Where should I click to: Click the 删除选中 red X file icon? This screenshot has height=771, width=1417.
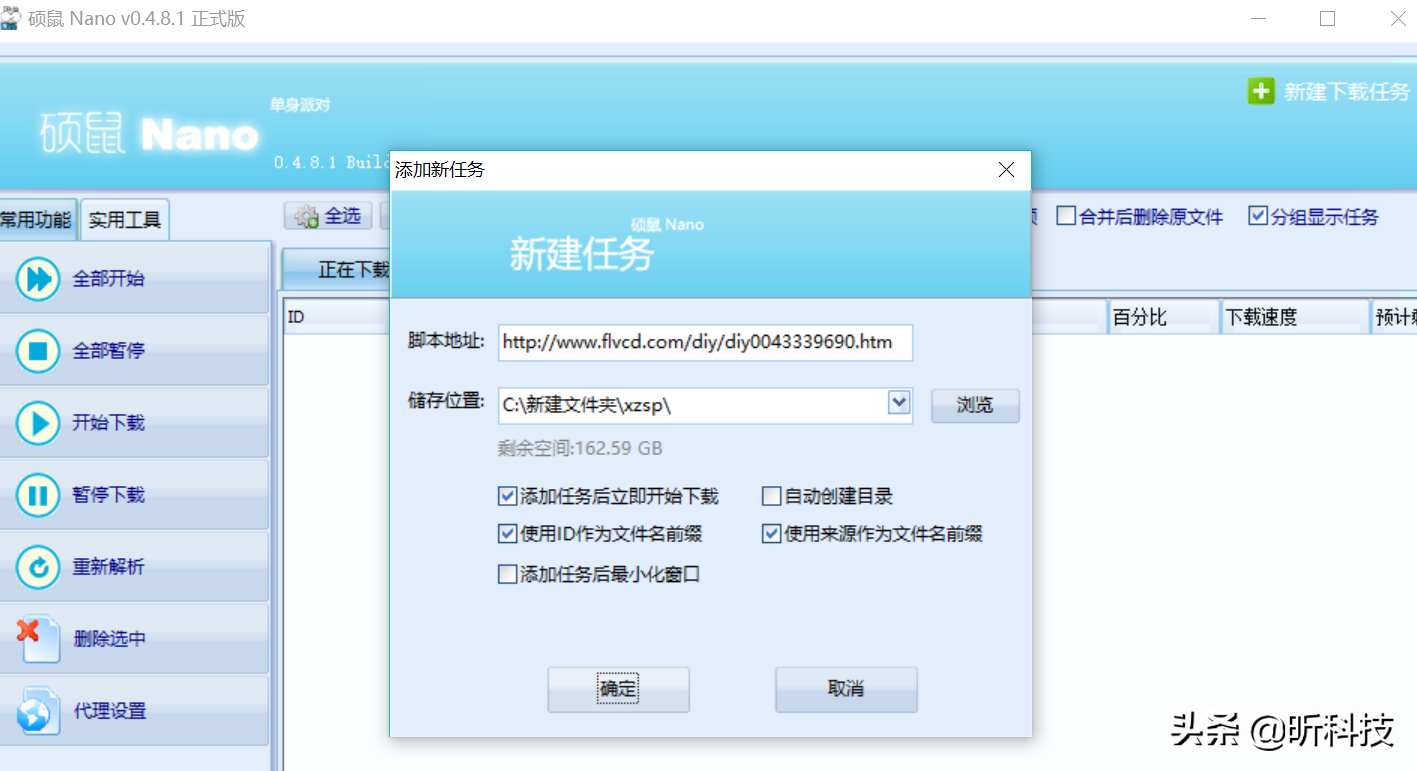(38, 639)
